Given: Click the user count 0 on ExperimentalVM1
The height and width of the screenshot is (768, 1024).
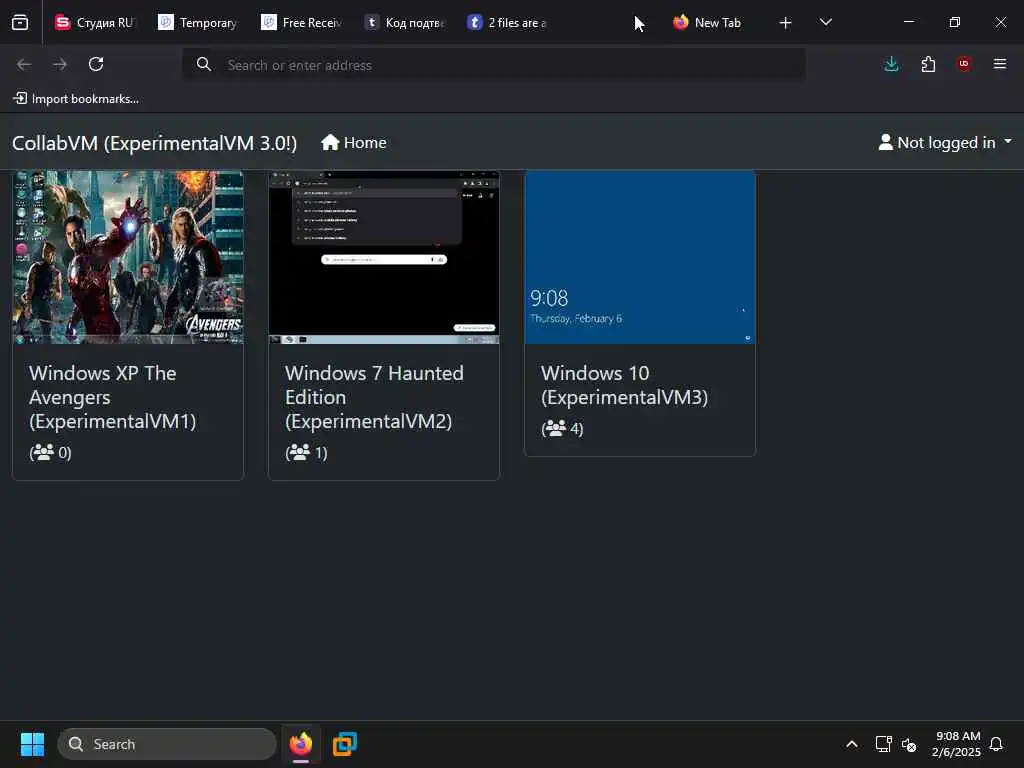Looking at the screenshot, I should (x=50, y=453).
